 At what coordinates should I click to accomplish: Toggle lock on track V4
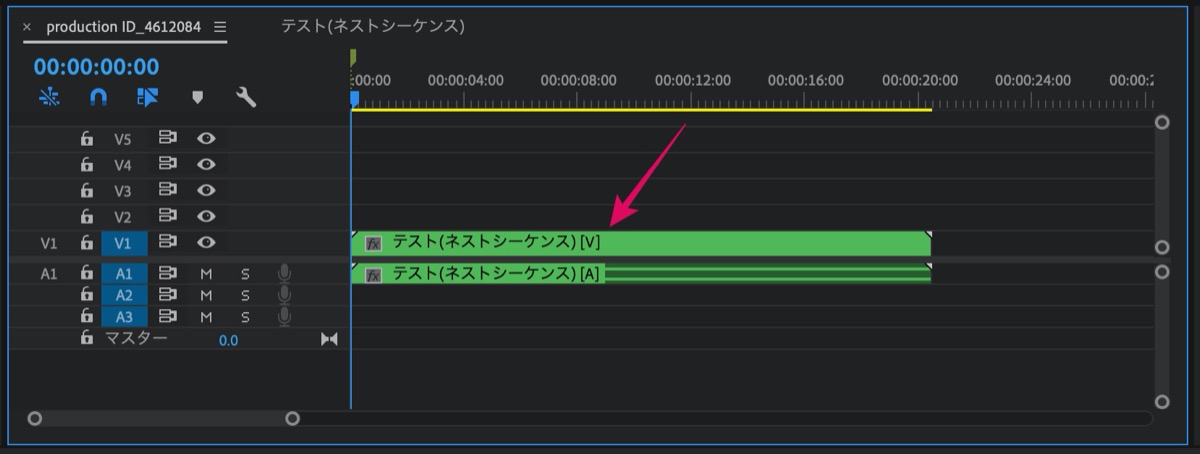point(87,165)
